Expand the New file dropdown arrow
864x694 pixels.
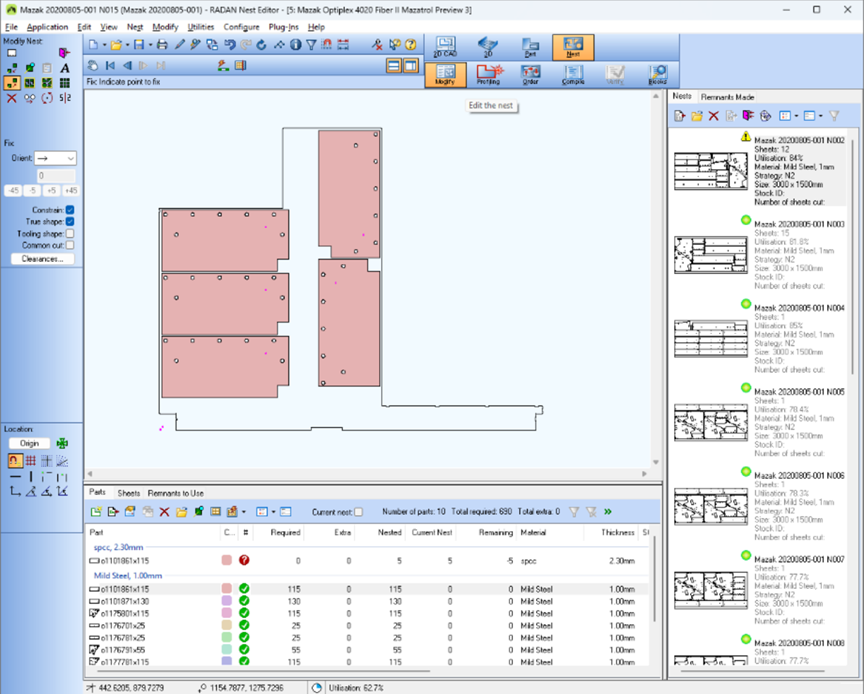pyautogui.click(x=104, y=45)
